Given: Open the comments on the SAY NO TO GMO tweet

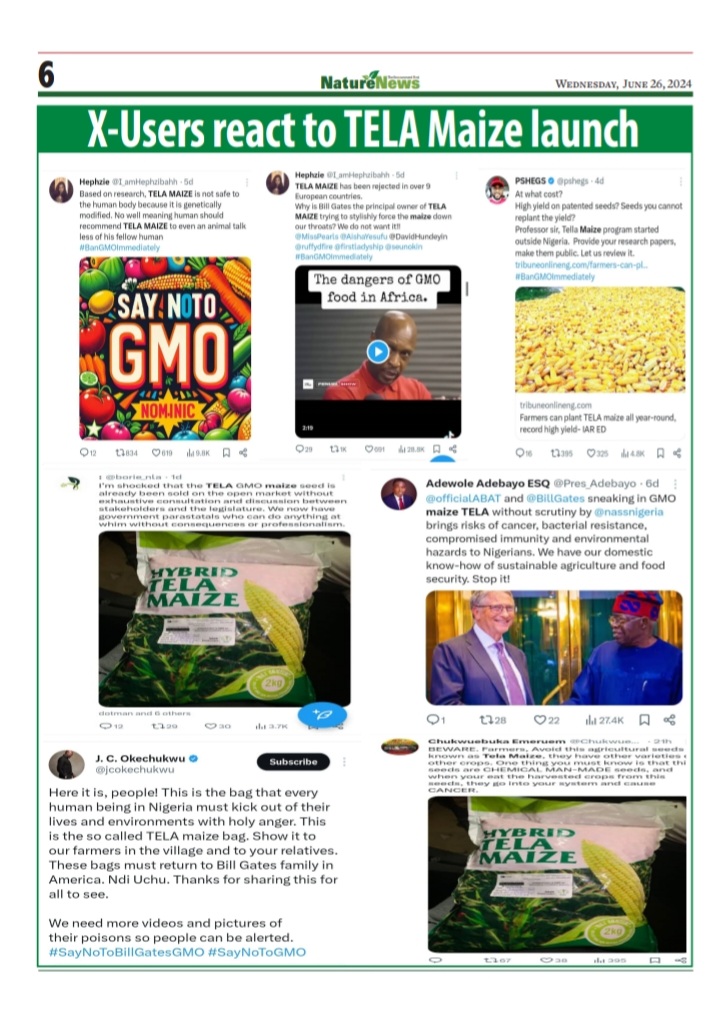Looking at the screenshot, I should (88, 453).
